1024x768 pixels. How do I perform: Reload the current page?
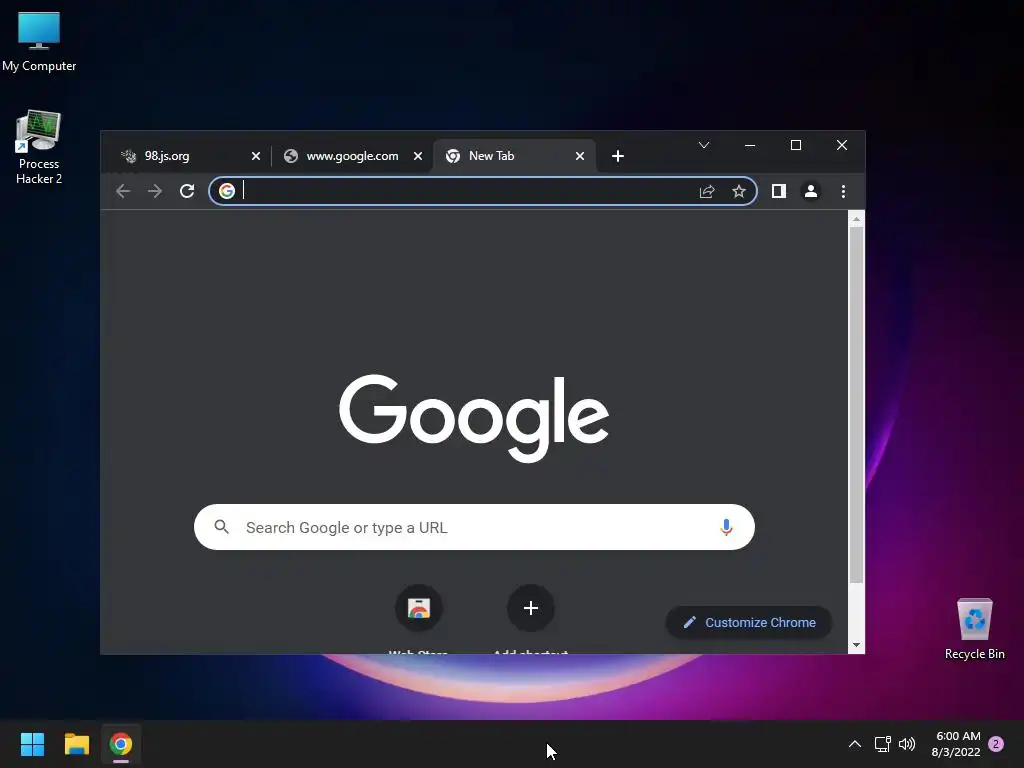pos(187,191)
